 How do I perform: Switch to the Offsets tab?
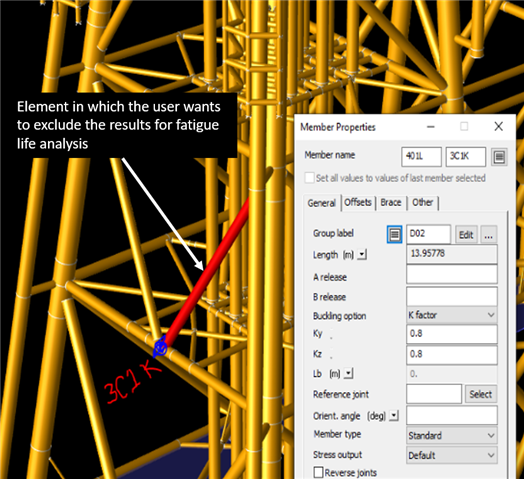[x=358, y=203]
